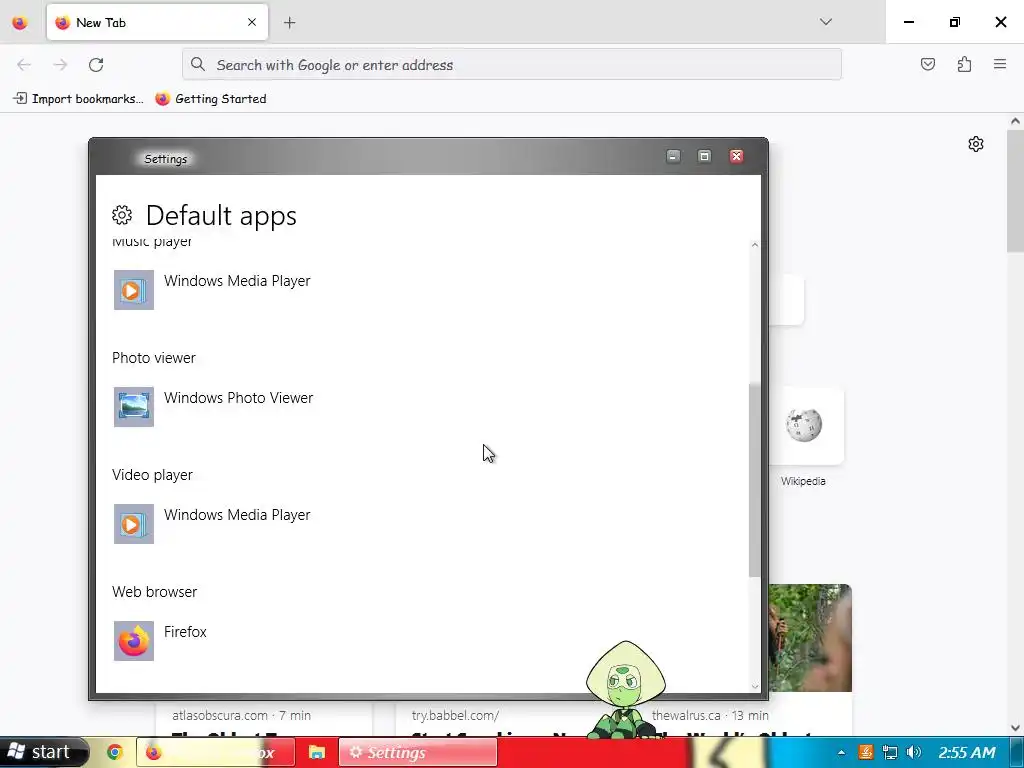
Task: Focus the Search with Google address bar
Action: coord(512,65)
